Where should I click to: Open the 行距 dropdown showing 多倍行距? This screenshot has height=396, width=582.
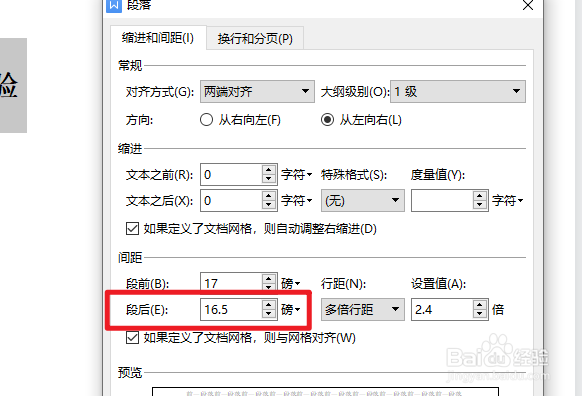tap(363, 309)
